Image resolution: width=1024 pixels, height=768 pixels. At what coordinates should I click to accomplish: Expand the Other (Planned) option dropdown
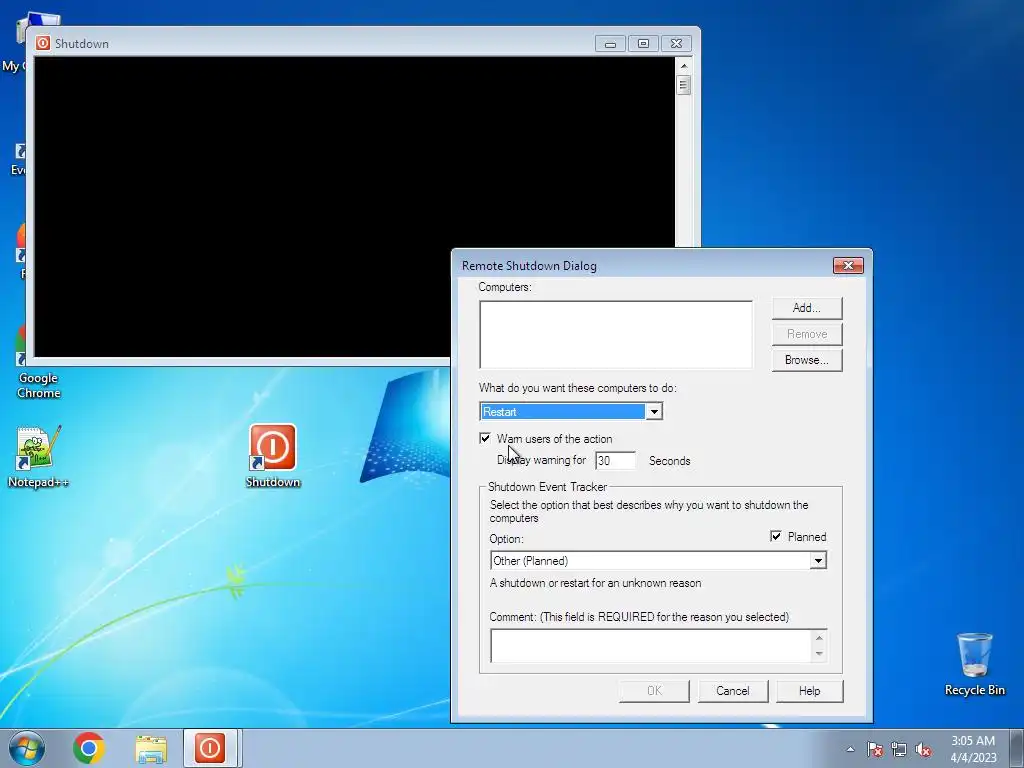point(818,560)
